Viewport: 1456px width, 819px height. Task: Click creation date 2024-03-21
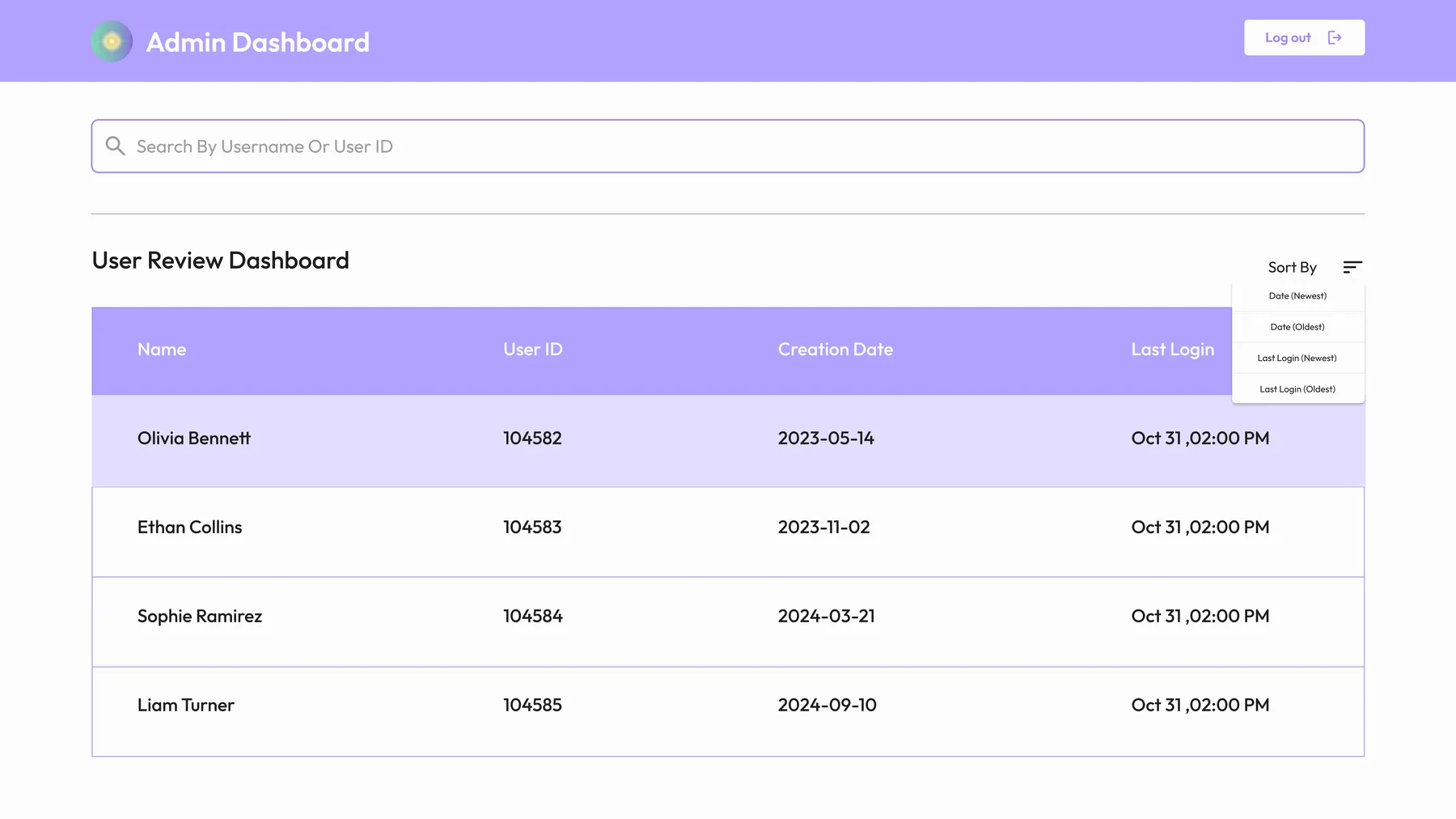pos(827,616)
